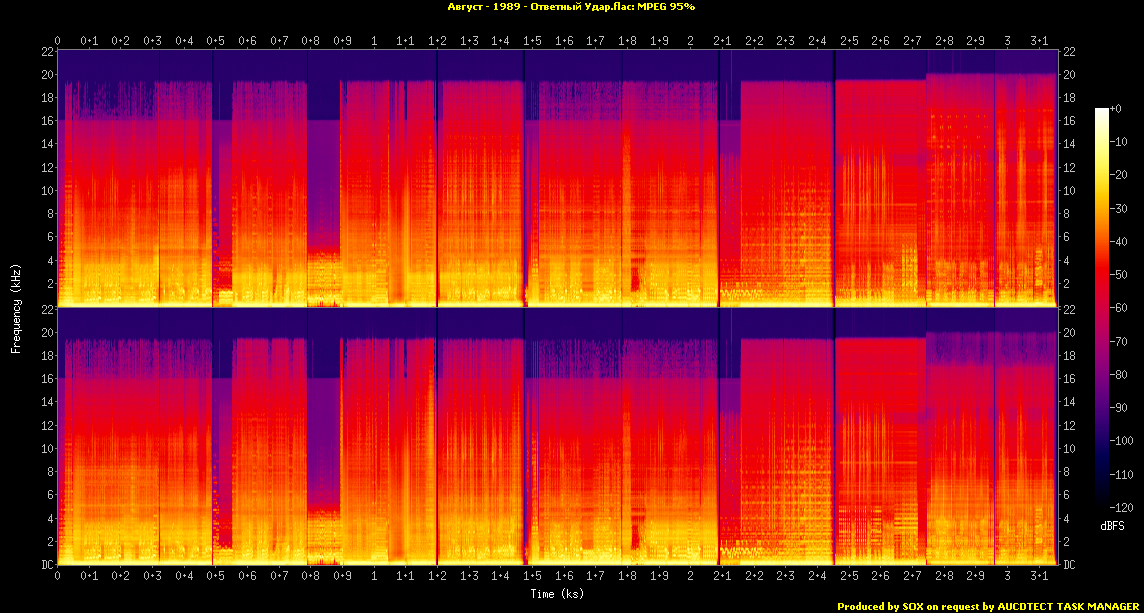Click the "Time (ks)" axis label at the bottom
This screenshot has width=1144, height=613.
click(558, 594)
